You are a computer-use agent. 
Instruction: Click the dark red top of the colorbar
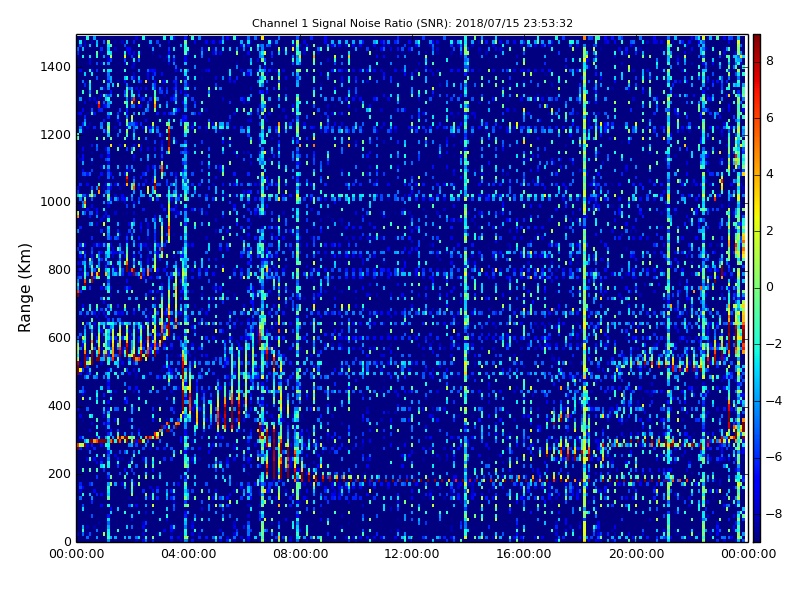757,41
